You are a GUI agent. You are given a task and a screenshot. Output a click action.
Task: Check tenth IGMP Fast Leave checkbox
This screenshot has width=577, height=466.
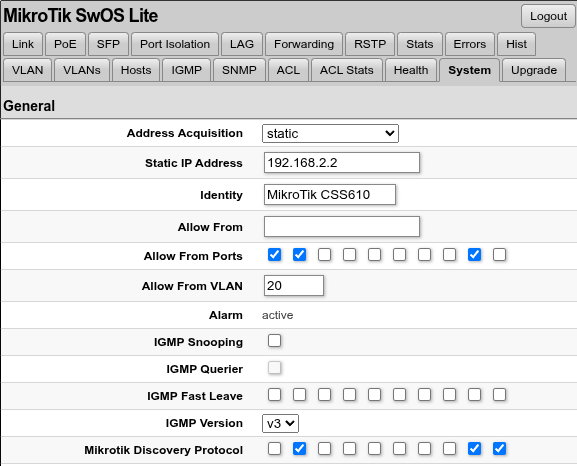tap(499, 395)
